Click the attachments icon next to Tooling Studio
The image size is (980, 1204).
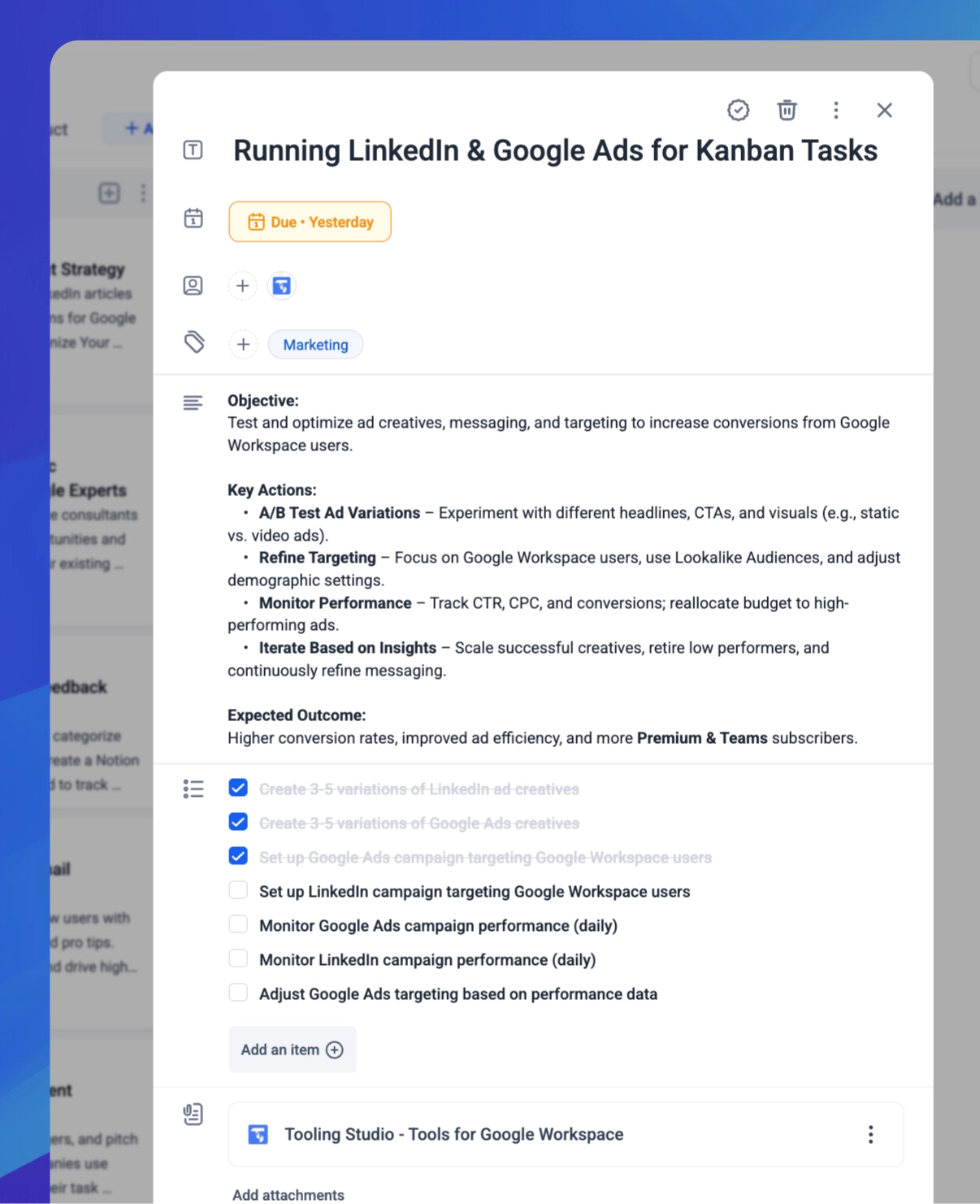[193, 1114]
